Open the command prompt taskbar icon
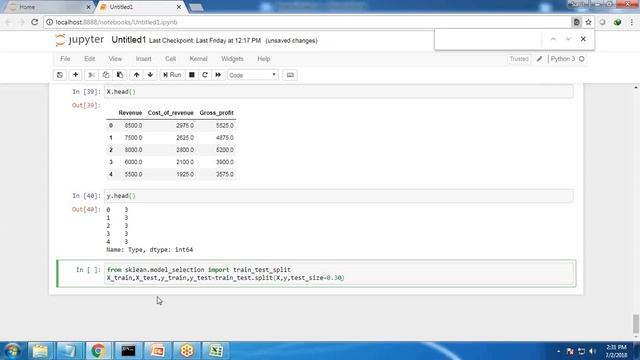The height and width of the screenshot is (360, 640). point(128,351)
